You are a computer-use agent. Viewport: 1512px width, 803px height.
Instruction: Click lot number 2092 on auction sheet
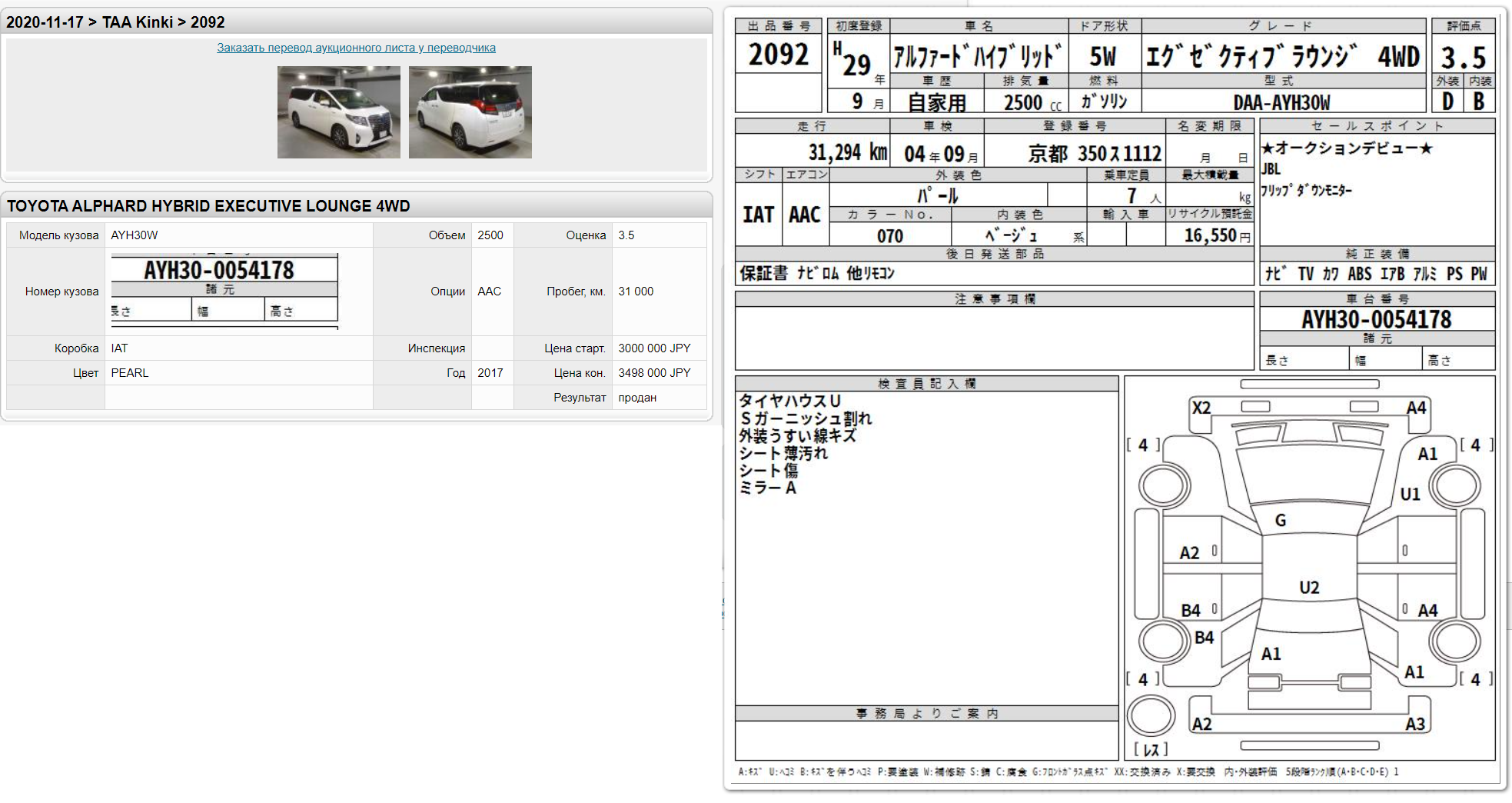coord(779,55)
